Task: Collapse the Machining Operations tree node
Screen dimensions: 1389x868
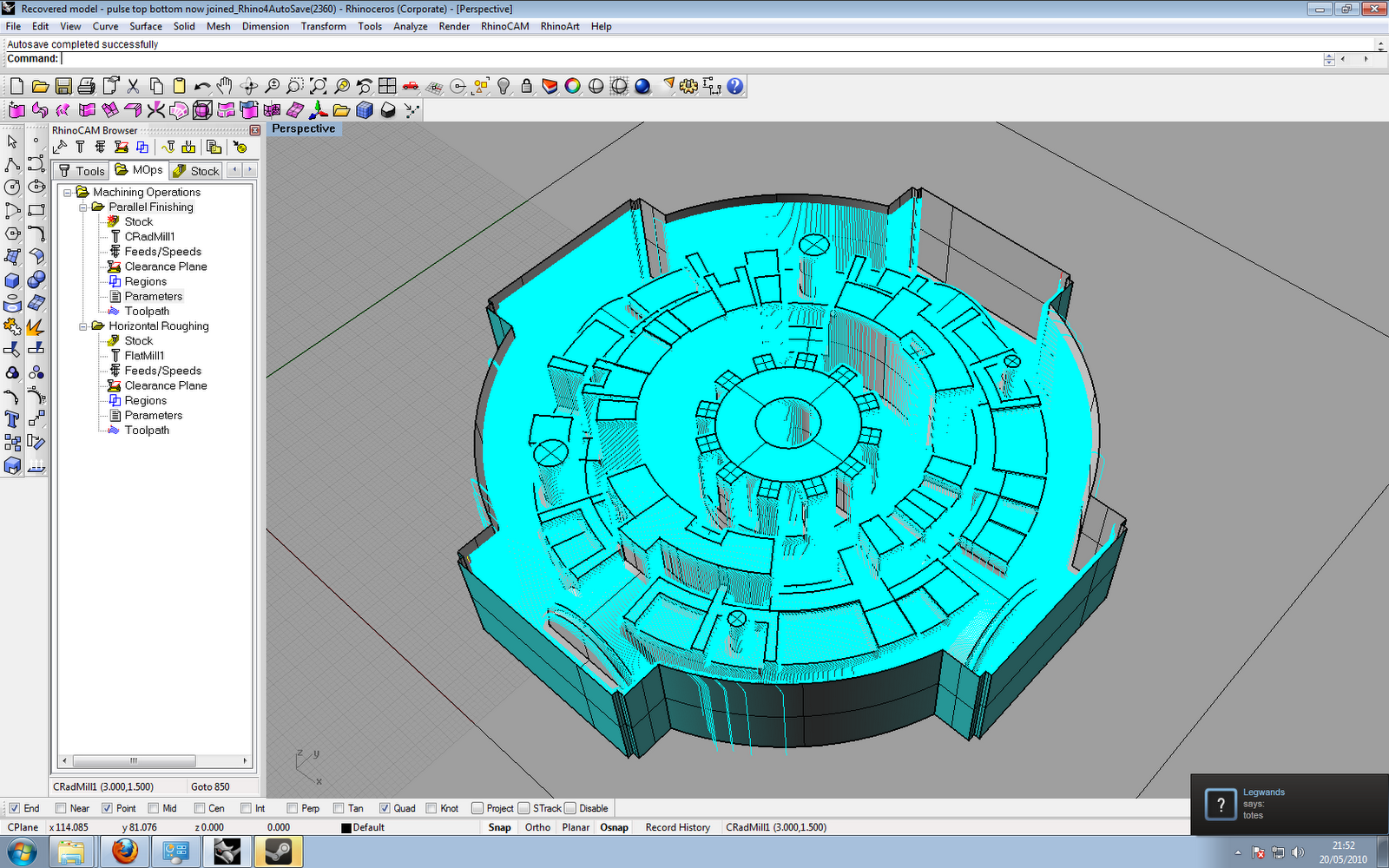Action: [x=68, y=193]
